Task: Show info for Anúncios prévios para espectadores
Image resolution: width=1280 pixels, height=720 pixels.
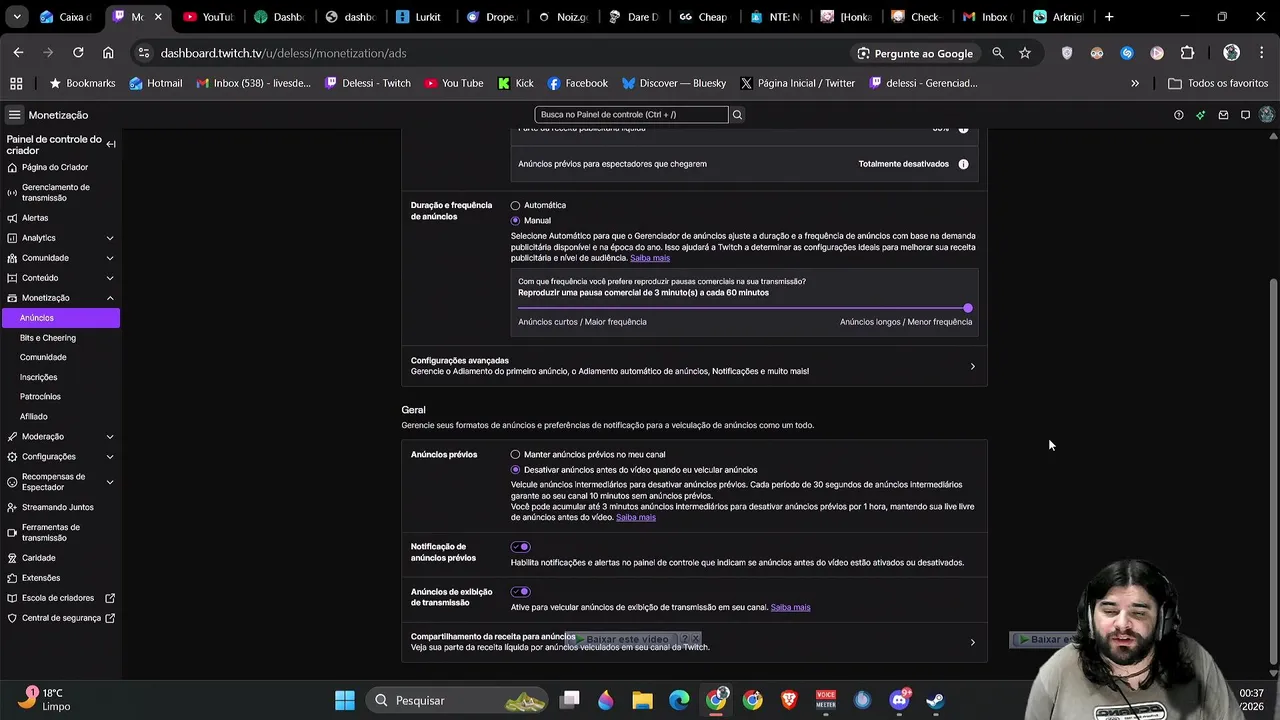Action: 963,164
